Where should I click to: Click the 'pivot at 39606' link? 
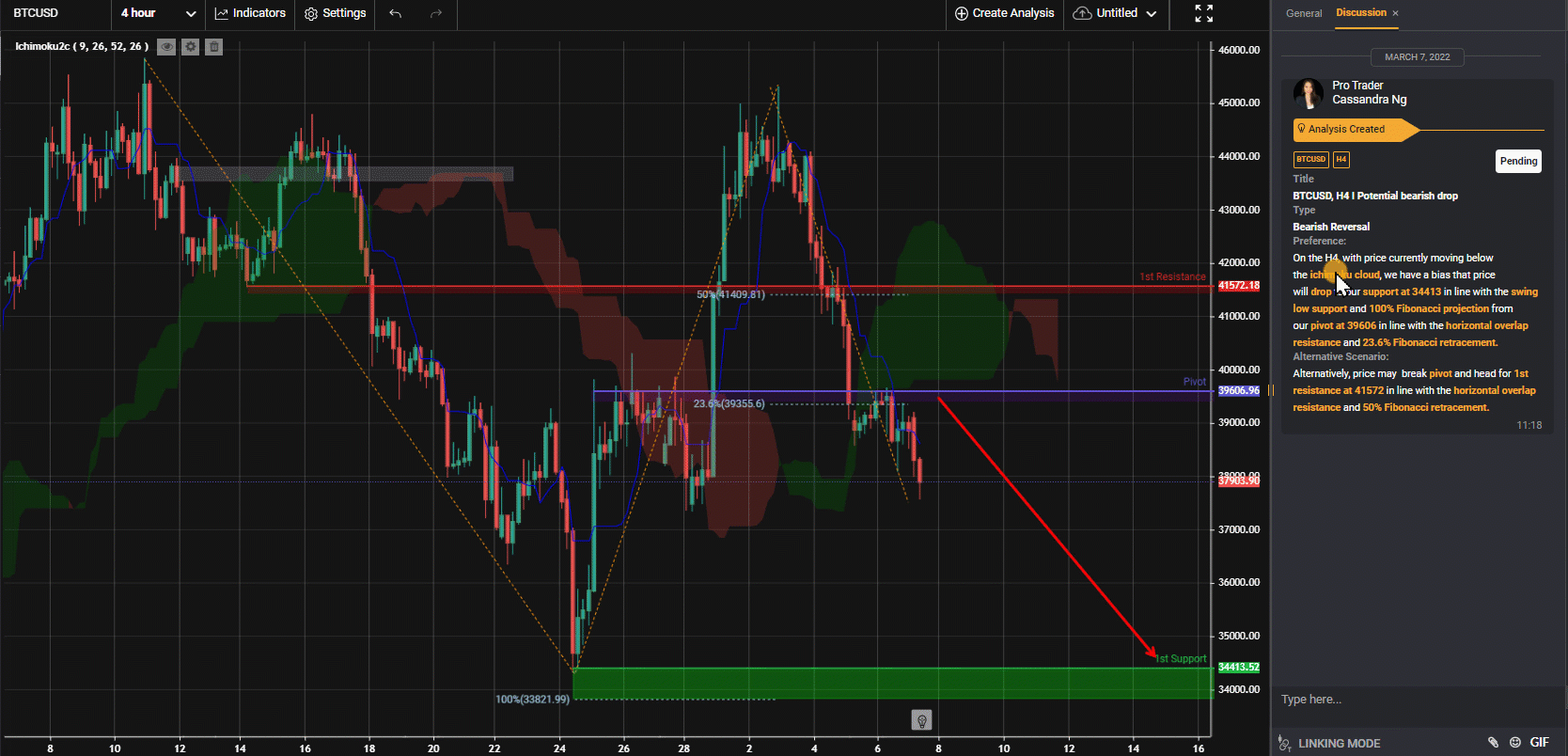click(x=1343, y=325)
